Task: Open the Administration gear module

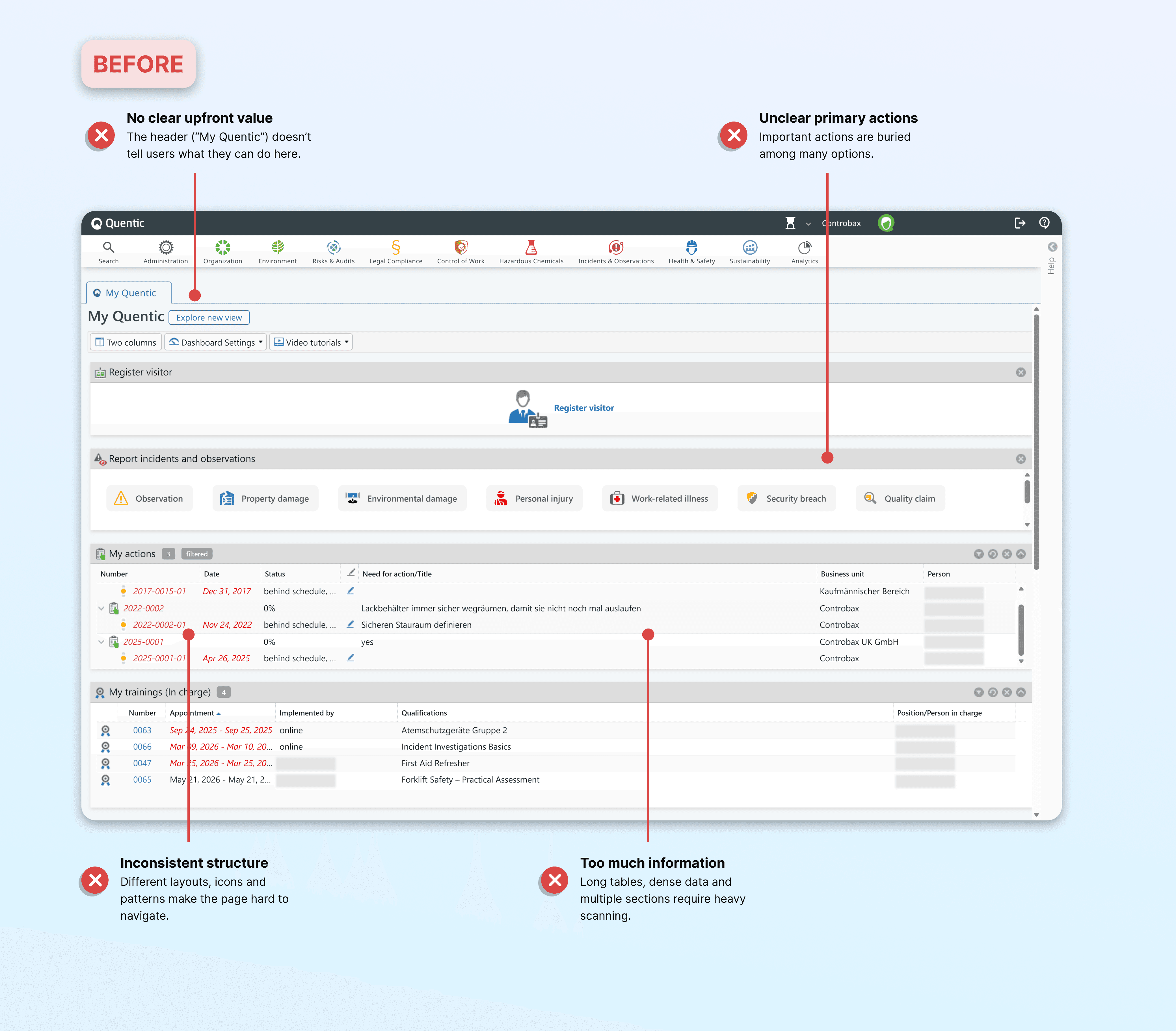Action: [166, 252]
